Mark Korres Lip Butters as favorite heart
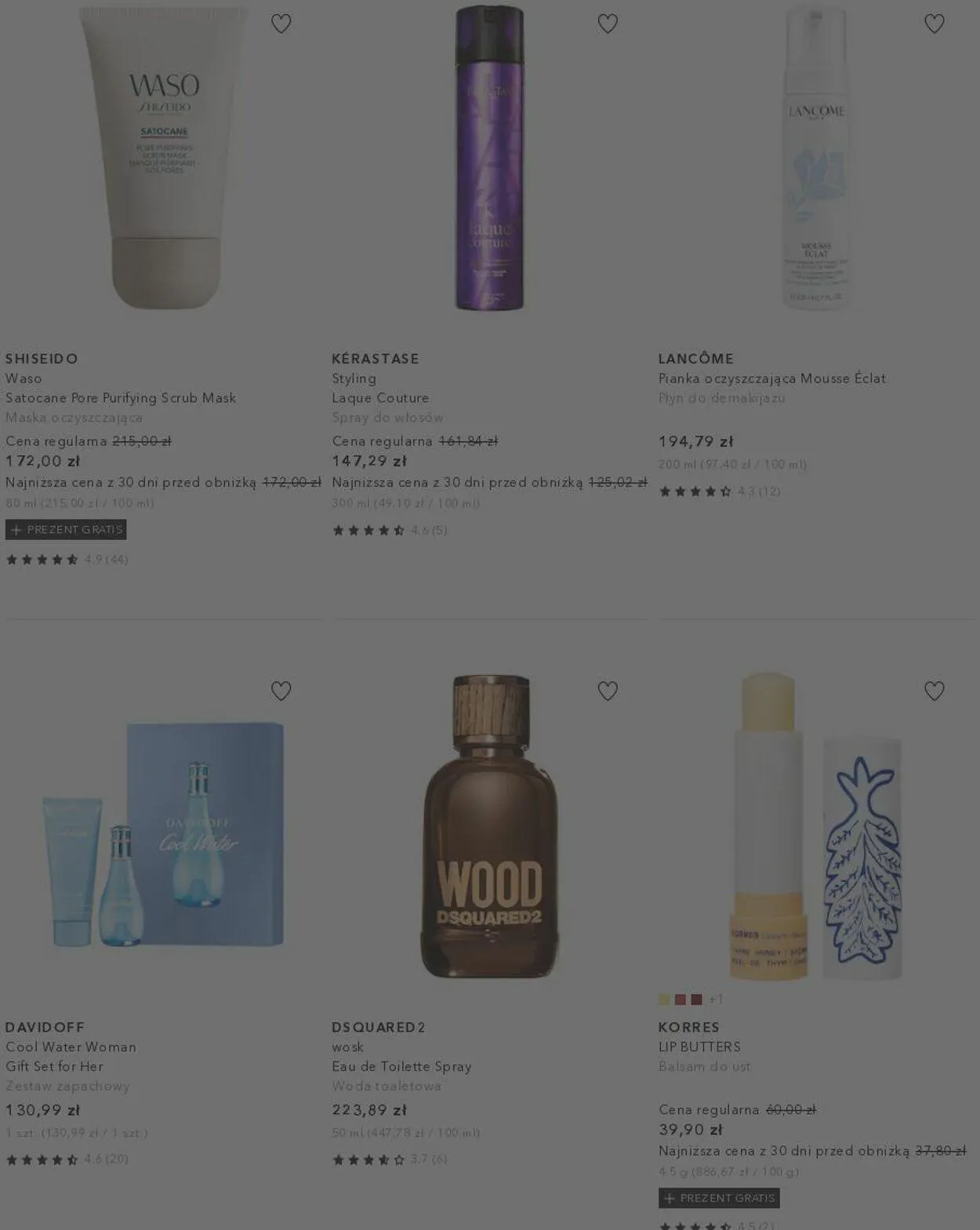The height and width of the screenshot is (1230, 980). pos(935,691)
